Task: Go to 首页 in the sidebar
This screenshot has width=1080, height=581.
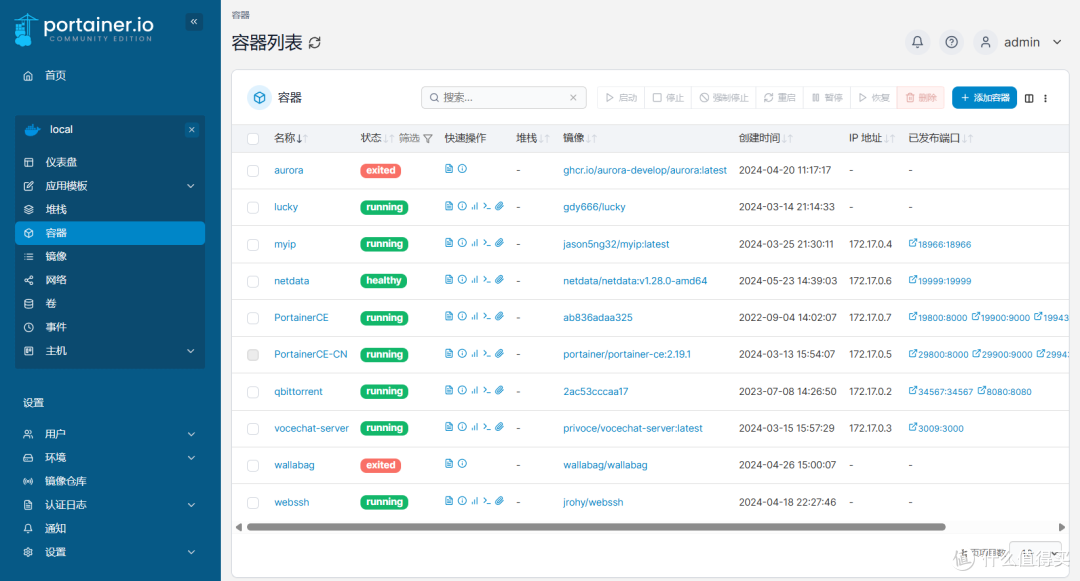Action: pyautogui.click(x=55, y=75)
